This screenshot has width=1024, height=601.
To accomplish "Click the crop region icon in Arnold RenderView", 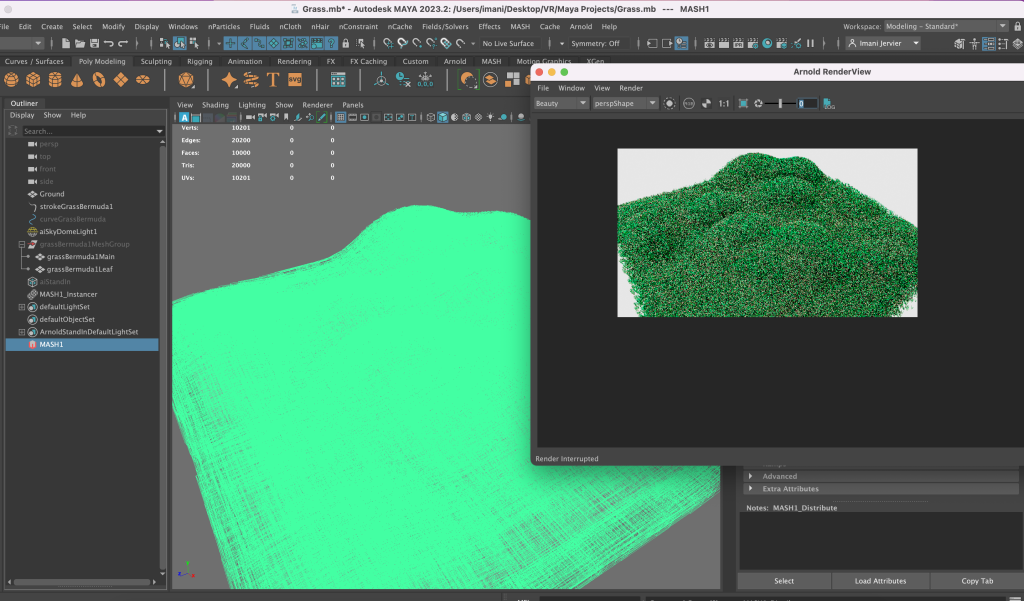I will (x=743, y=103).
